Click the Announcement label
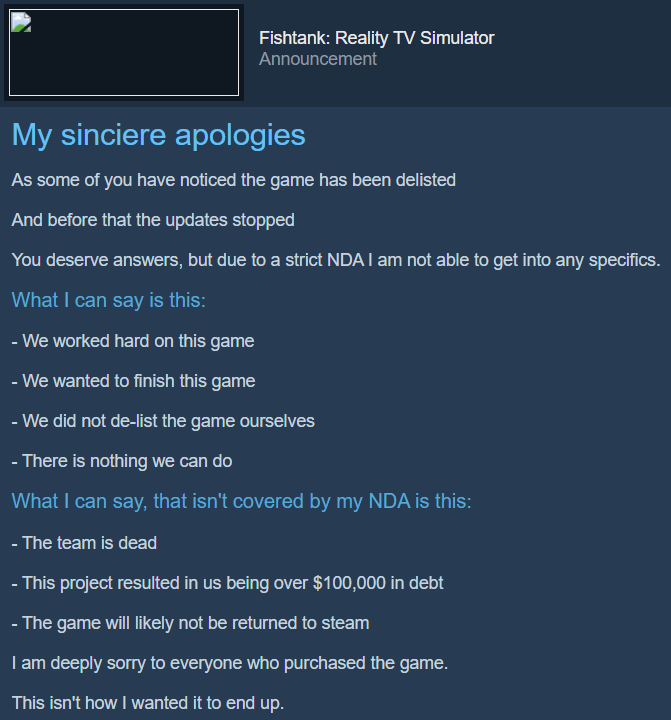This screenshot has height=720, width=671. pos(317,59)
